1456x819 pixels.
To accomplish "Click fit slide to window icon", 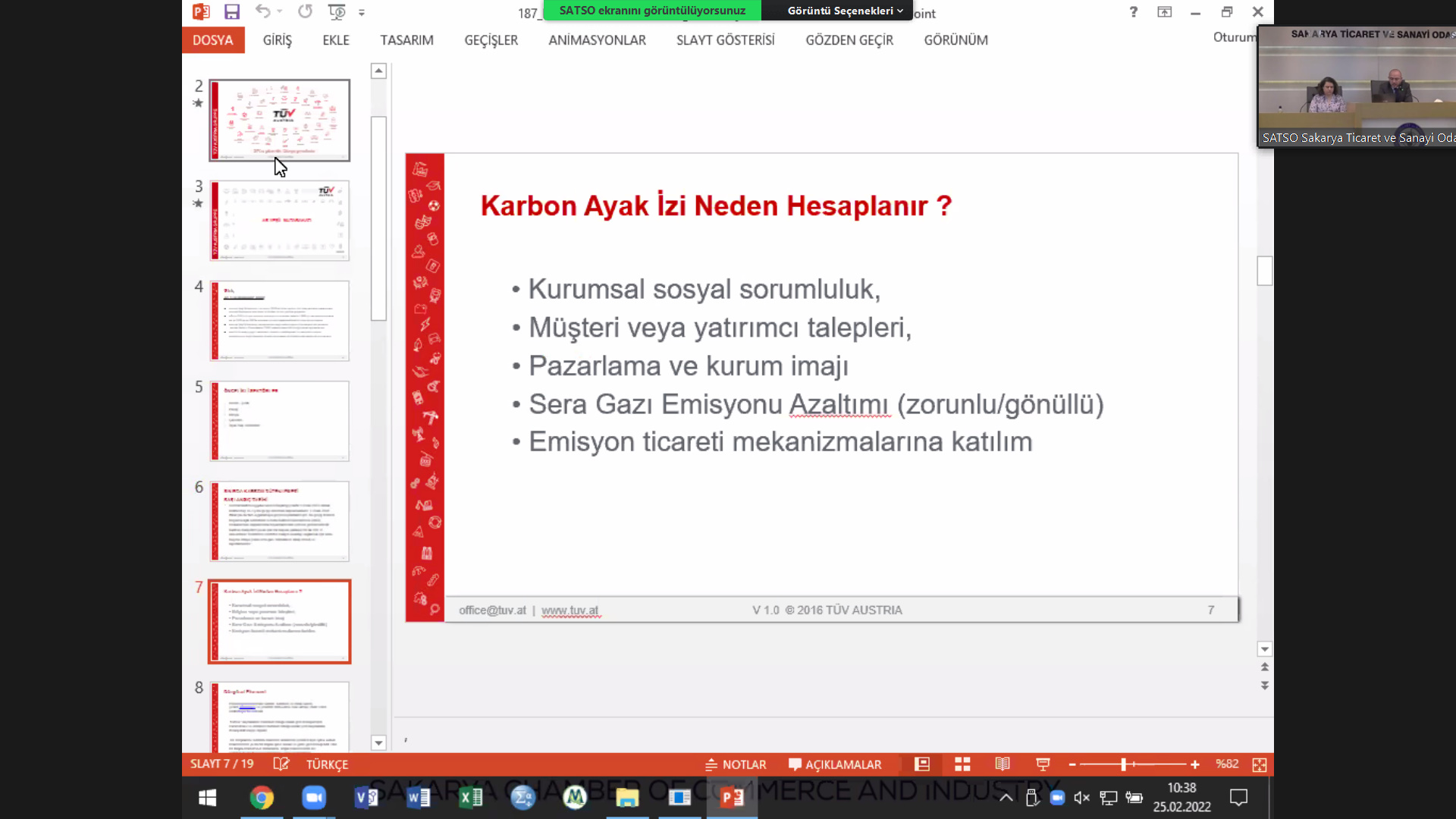I will click(x=1260, y=764).
